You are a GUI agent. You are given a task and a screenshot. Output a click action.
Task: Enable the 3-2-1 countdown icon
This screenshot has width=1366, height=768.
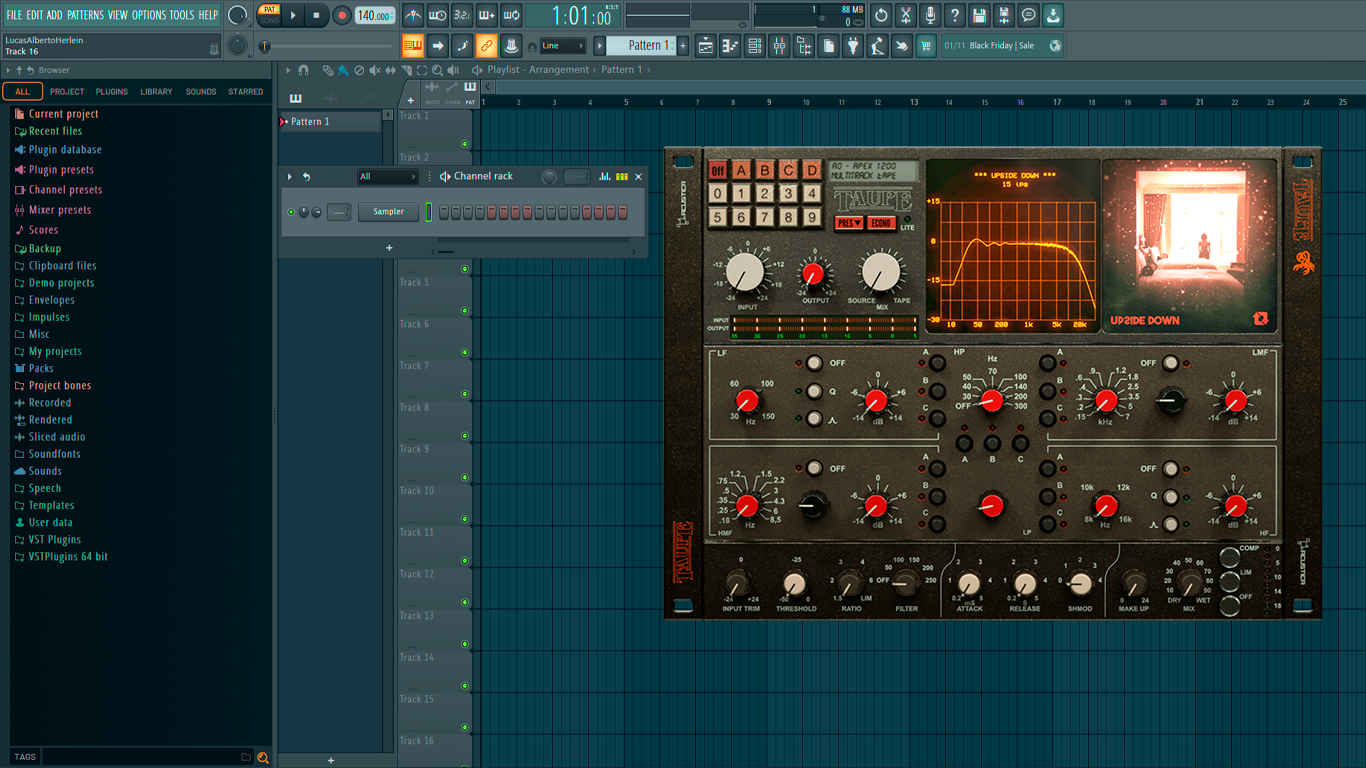(x=462, y=15)
